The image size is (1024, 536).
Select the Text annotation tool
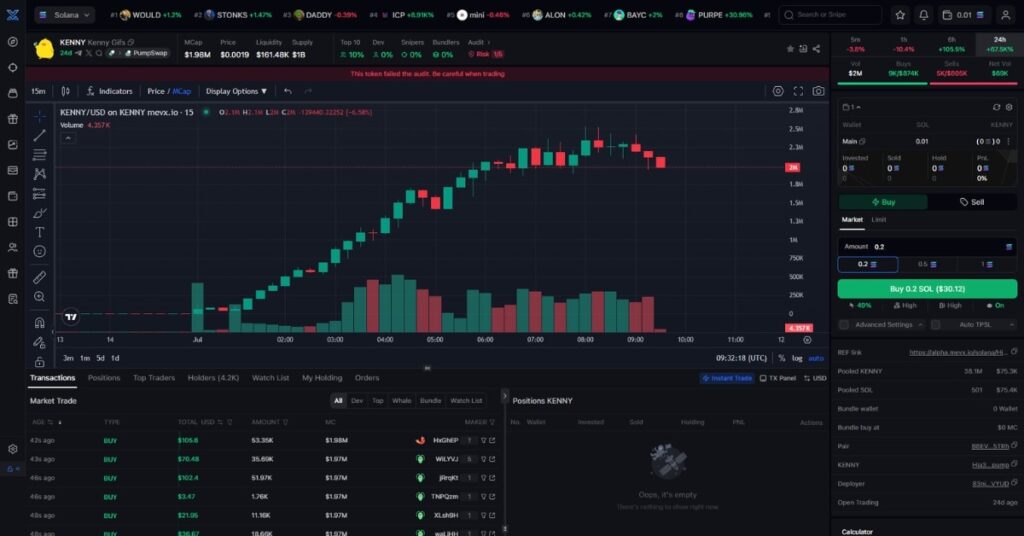pos(40,232)
